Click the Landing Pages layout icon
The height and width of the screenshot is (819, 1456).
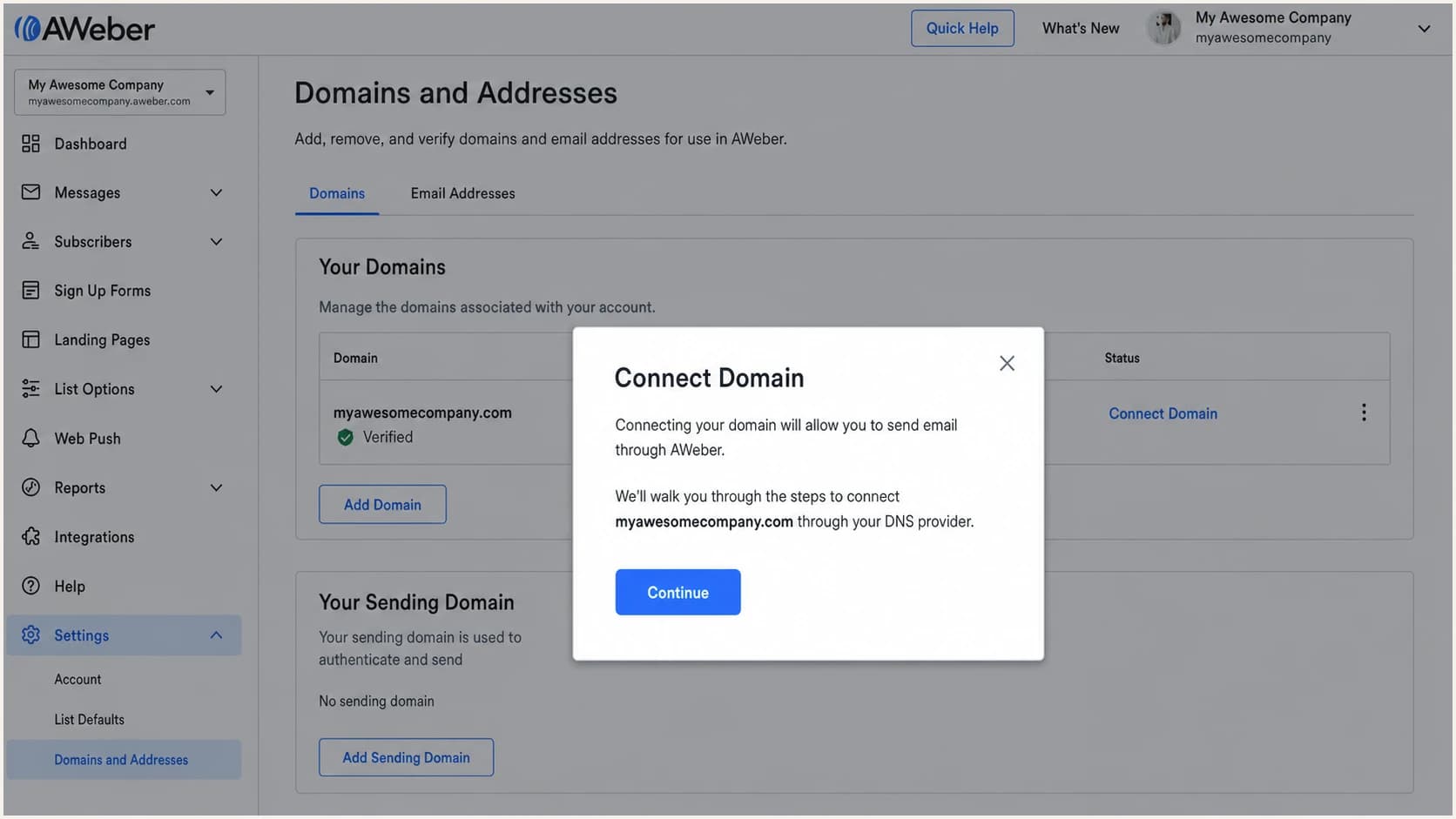(30, 339)
